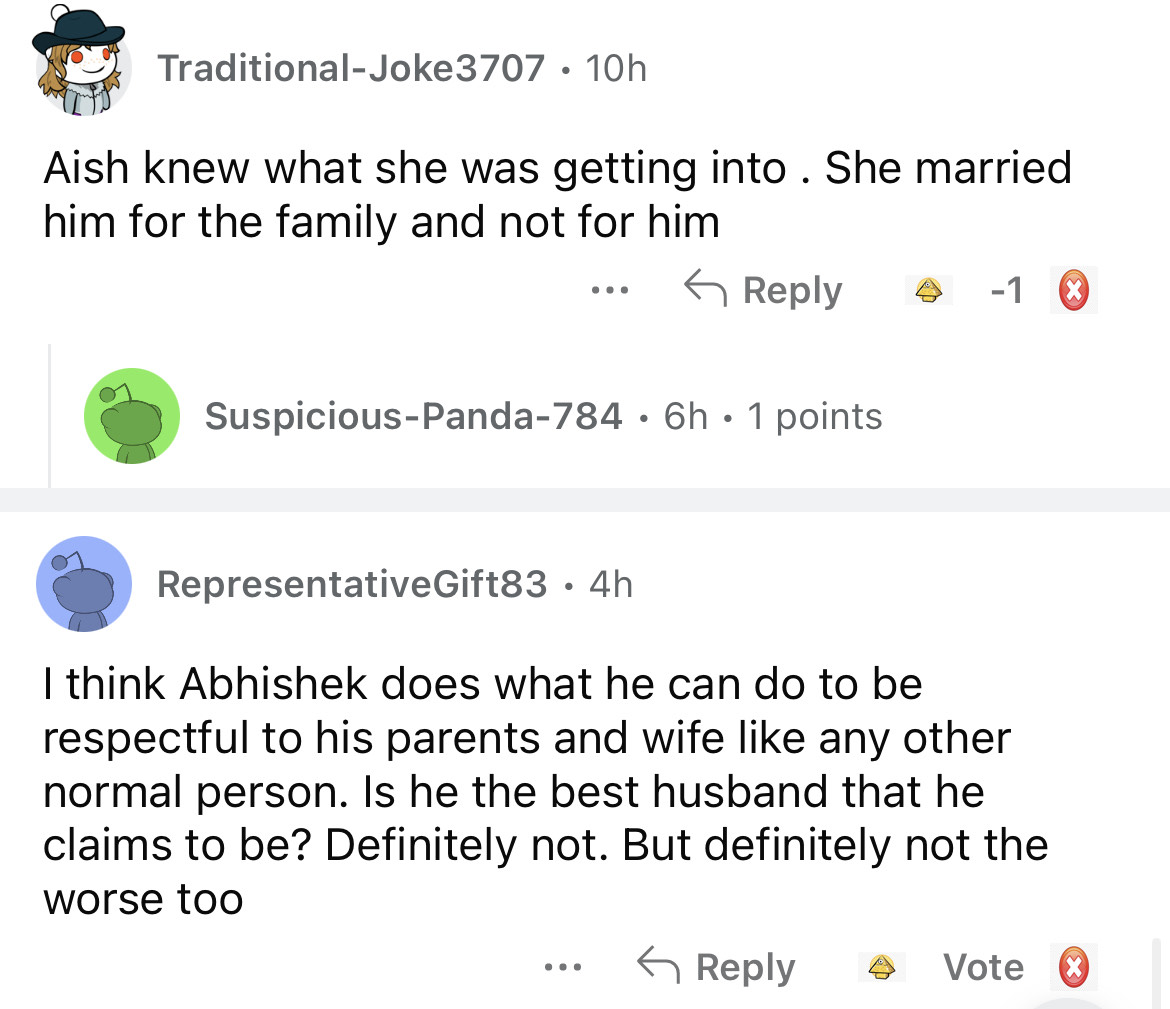Click the blue RepresentativeGift83 avatar
This screenshot has width=1170, height=1009.
pos(84,584)
